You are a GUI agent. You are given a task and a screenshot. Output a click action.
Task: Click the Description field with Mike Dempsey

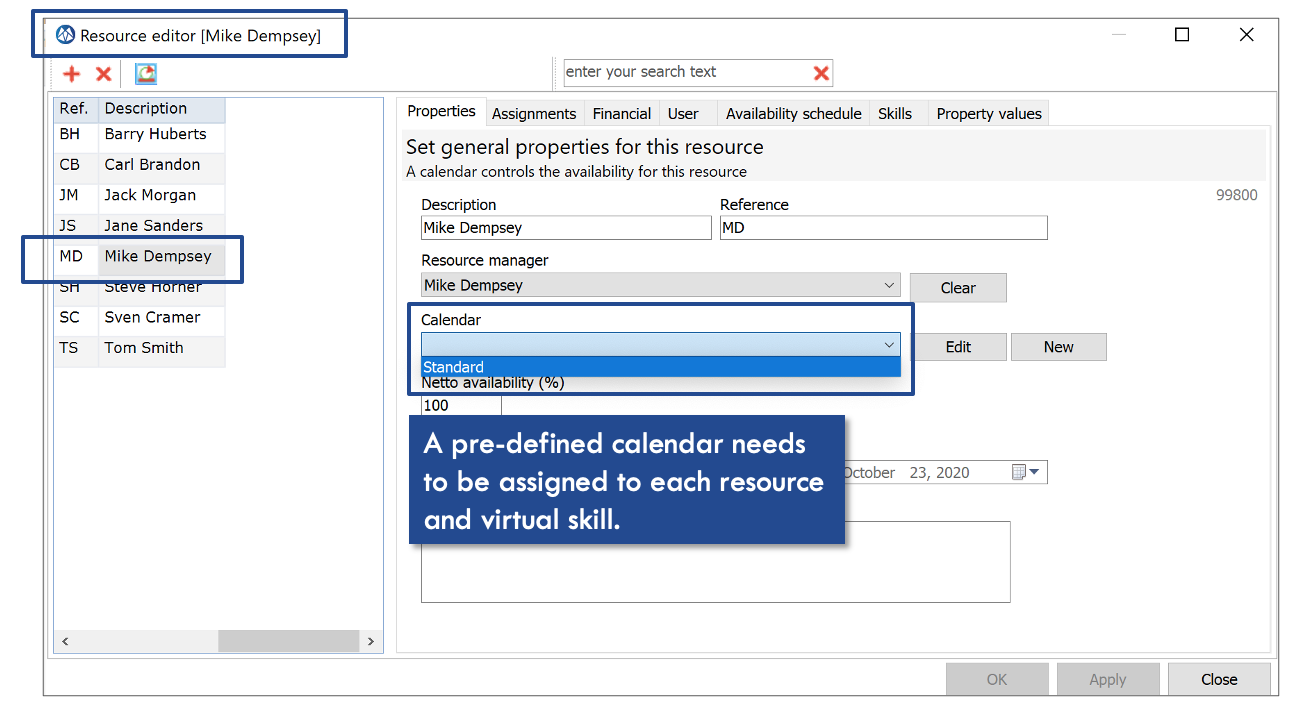click(x=566, y=228)
